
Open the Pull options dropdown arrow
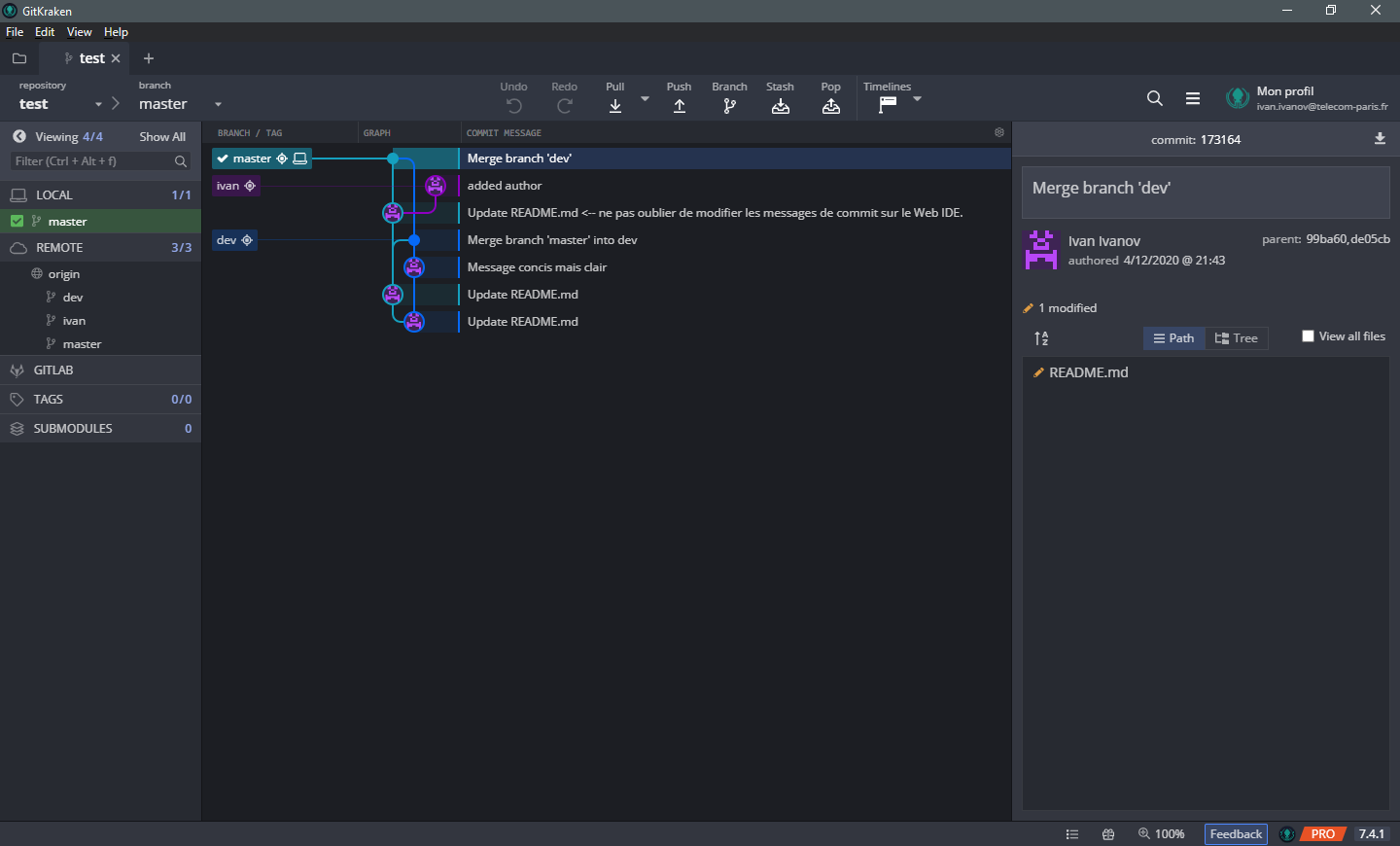[645, 98]
